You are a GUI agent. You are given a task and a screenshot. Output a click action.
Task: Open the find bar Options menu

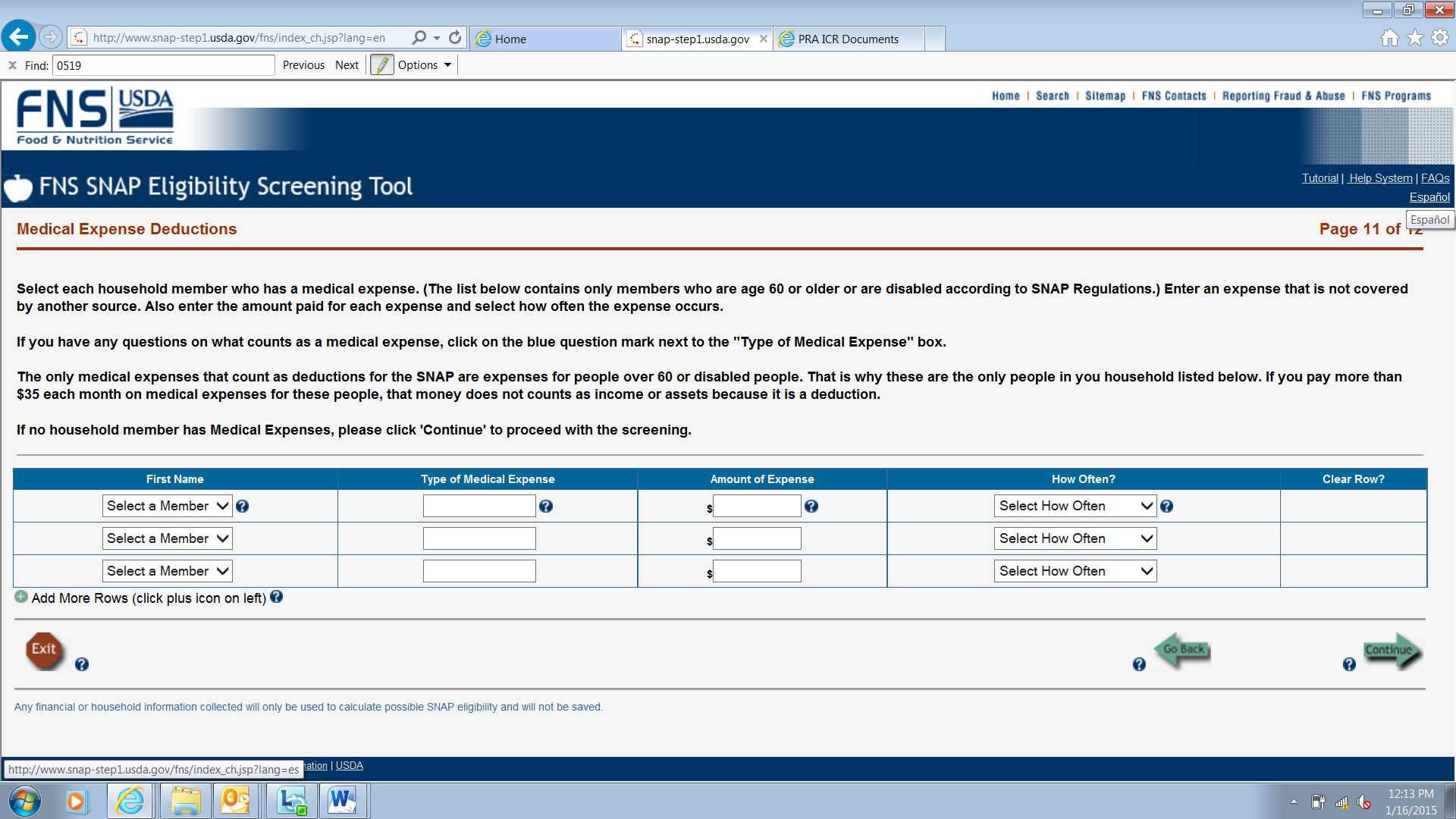(425, 65)
